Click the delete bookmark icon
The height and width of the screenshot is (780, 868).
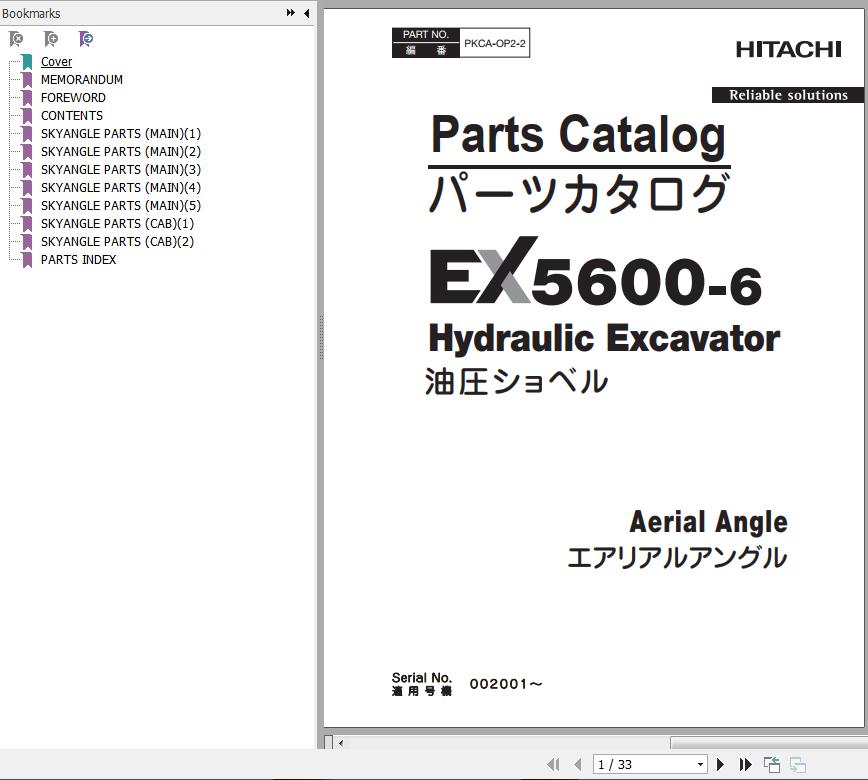[x=16, y=39]
